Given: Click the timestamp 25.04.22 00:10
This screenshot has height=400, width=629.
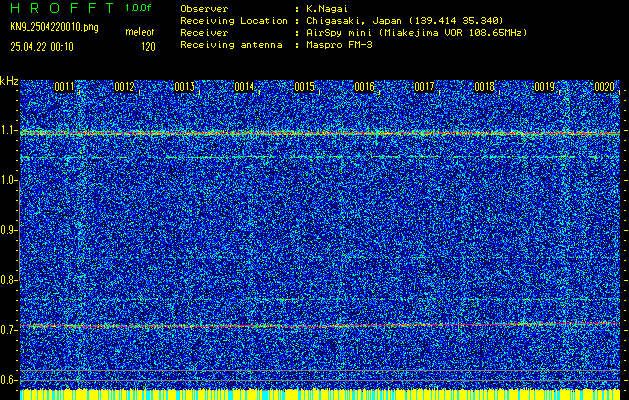Looking at the screenshot, I should (x=42, y=47).
